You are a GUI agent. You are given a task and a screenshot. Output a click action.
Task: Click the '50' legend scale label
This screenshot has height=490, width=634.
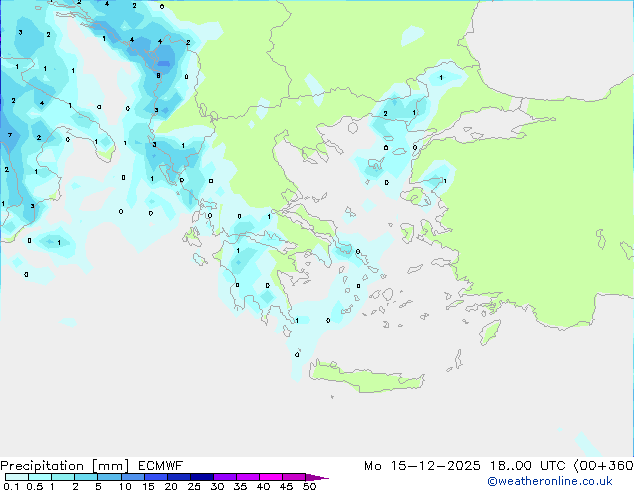click(x=309, y=486)
